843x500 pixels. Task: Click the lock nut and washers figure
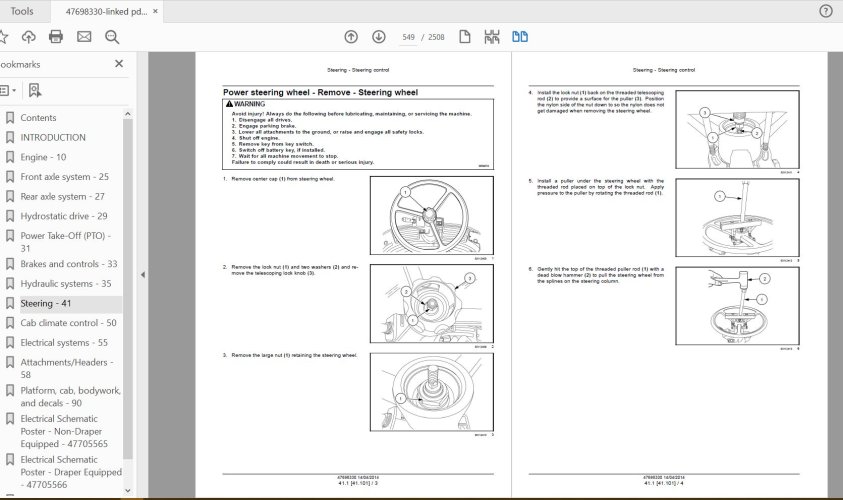432,304
